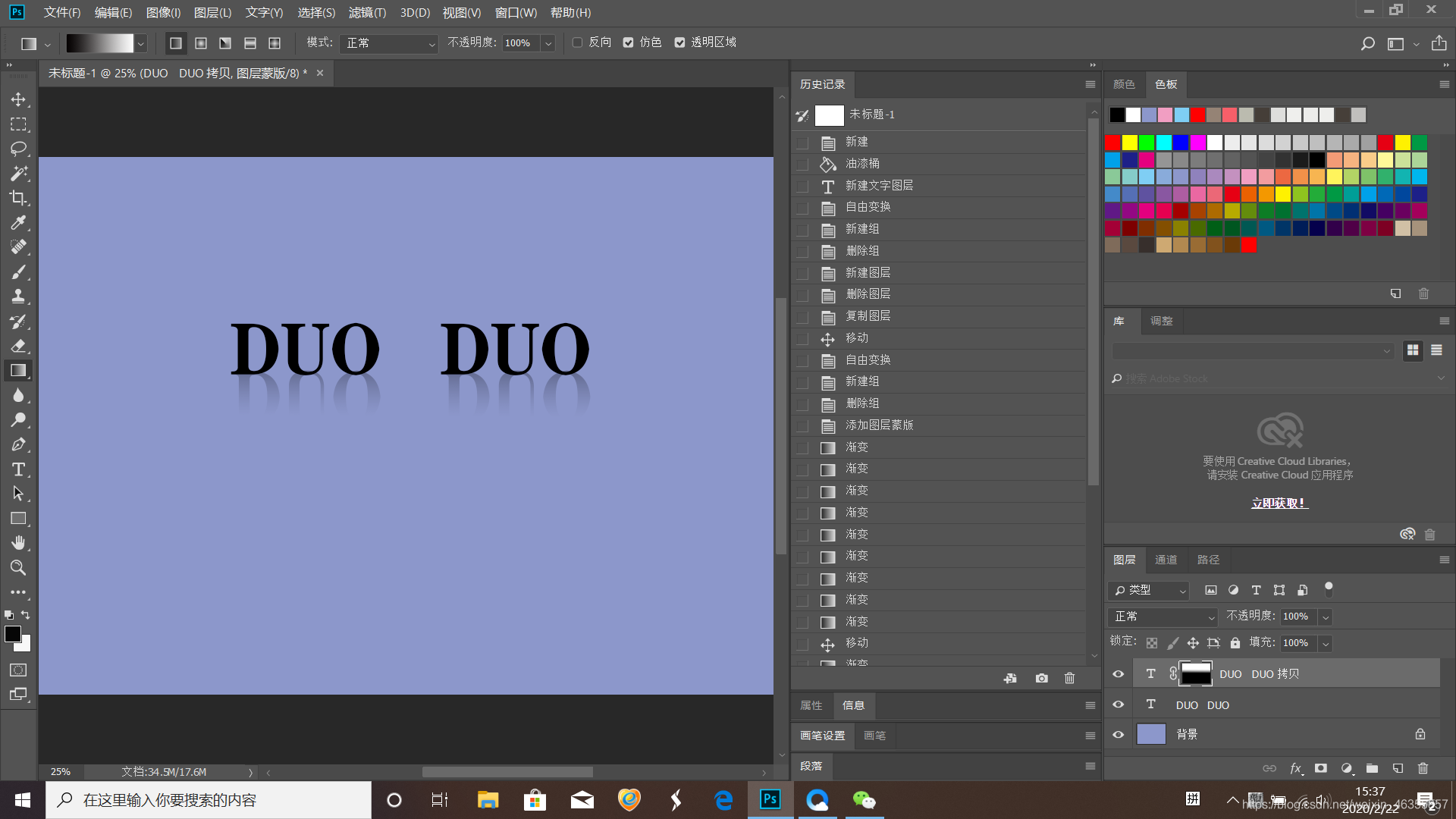Select the 添加图层蒙版 history state

(x=879, y=425)
